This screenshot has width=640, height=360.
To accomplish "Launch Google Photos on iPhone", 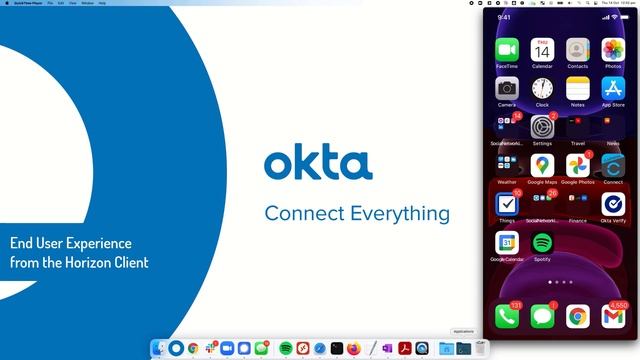I will [578, 166].
